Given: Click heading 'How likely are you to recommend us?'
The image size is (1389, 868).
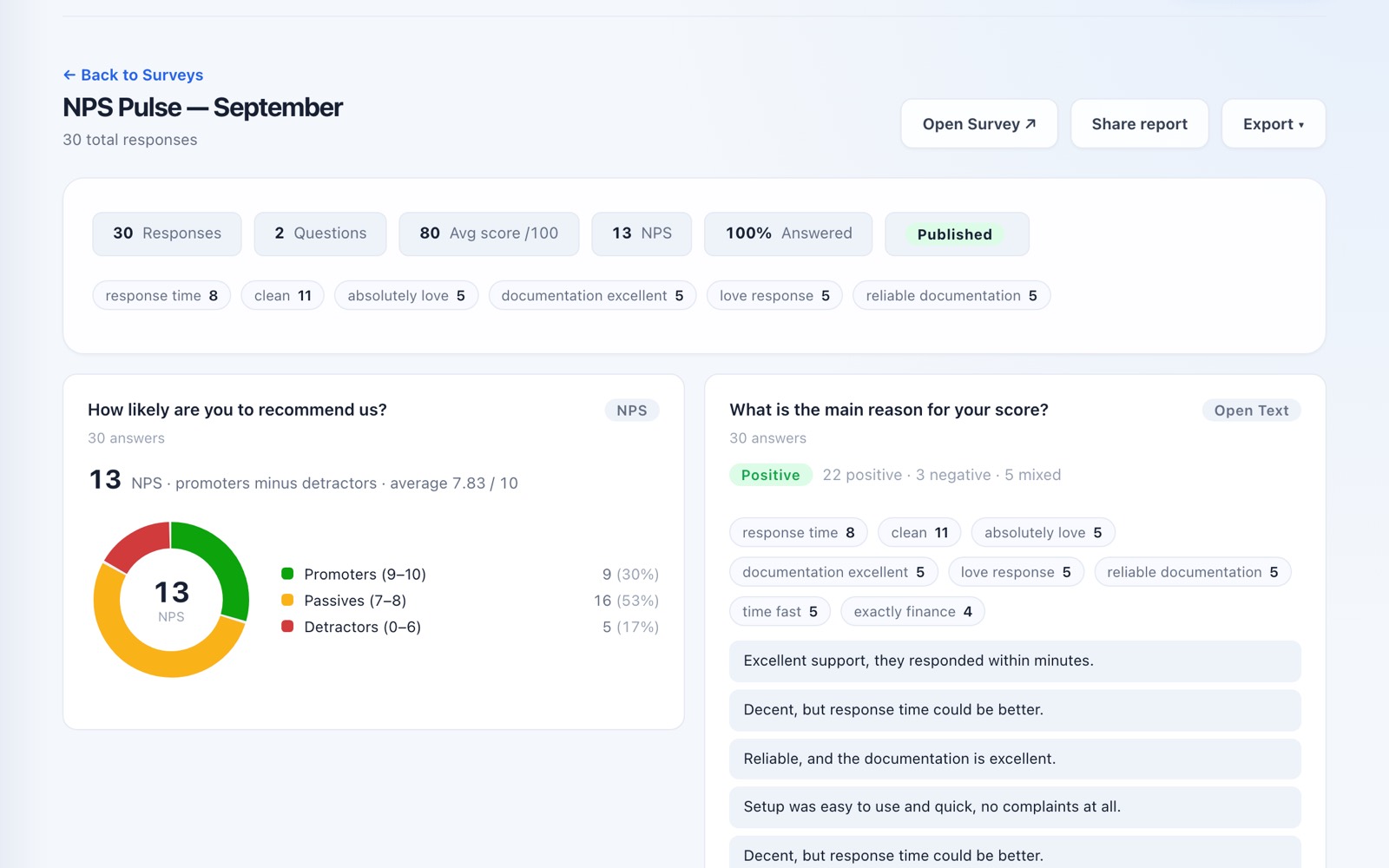Looking at the screenshot, I should tap(237, 410).
